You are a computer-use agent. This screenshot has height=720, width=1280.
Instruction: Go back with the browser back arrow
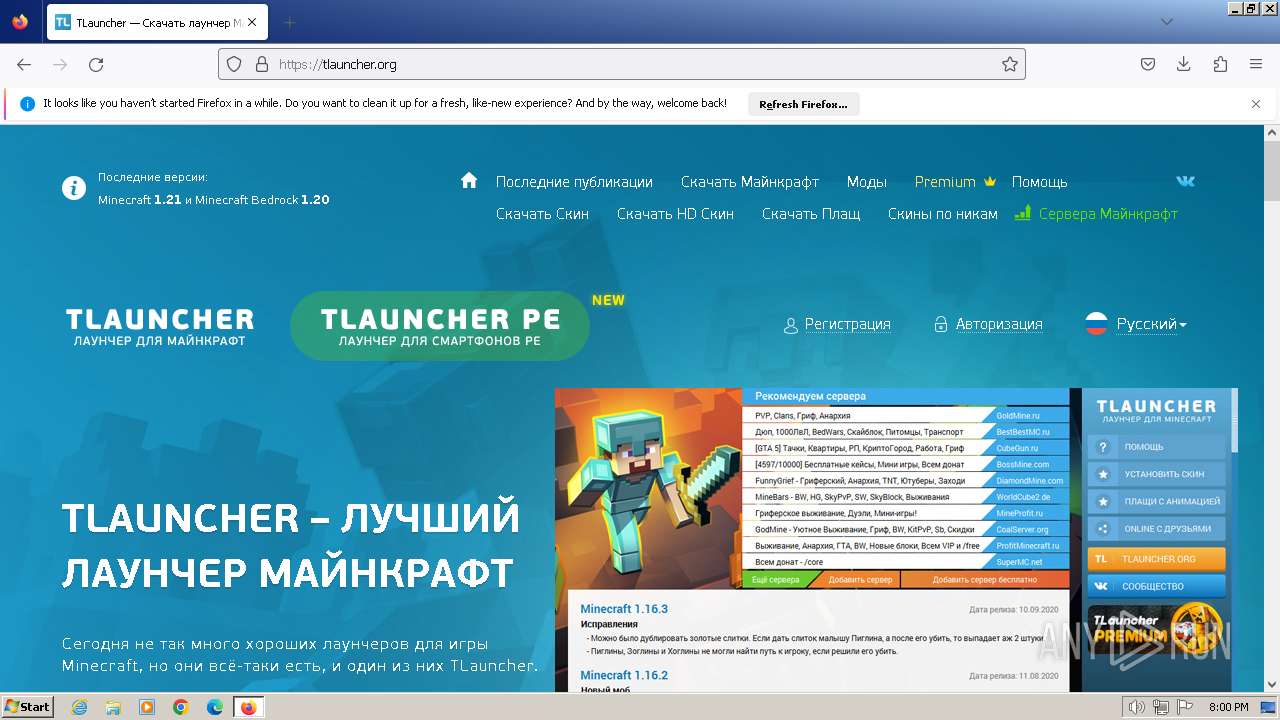pyautogui.click(x=24, y=64)
